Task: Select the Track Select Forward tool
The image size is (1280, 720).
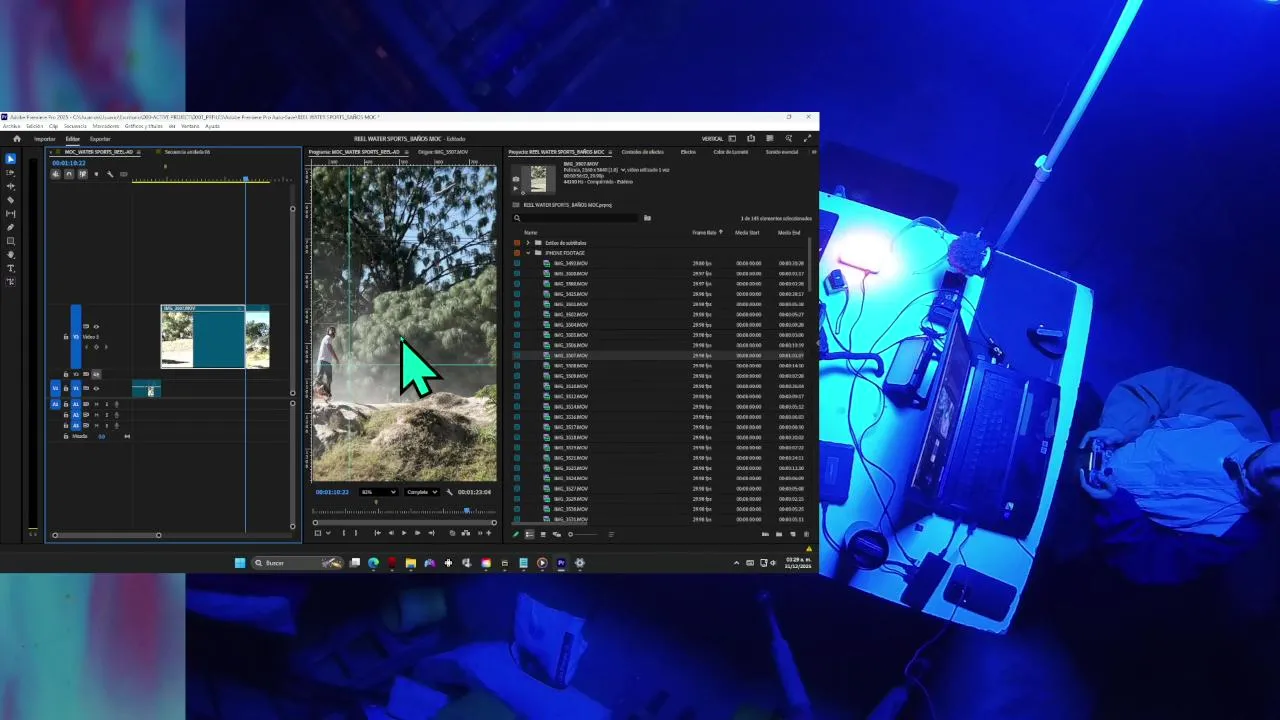Action: pos(10,173)
